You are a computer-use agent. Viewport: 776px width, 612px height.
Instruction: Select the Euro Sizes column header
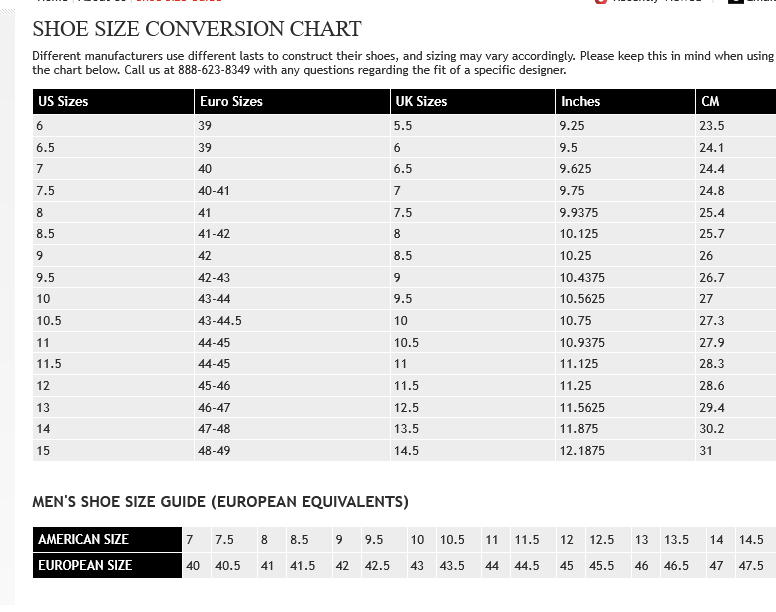tap(292, 101)
